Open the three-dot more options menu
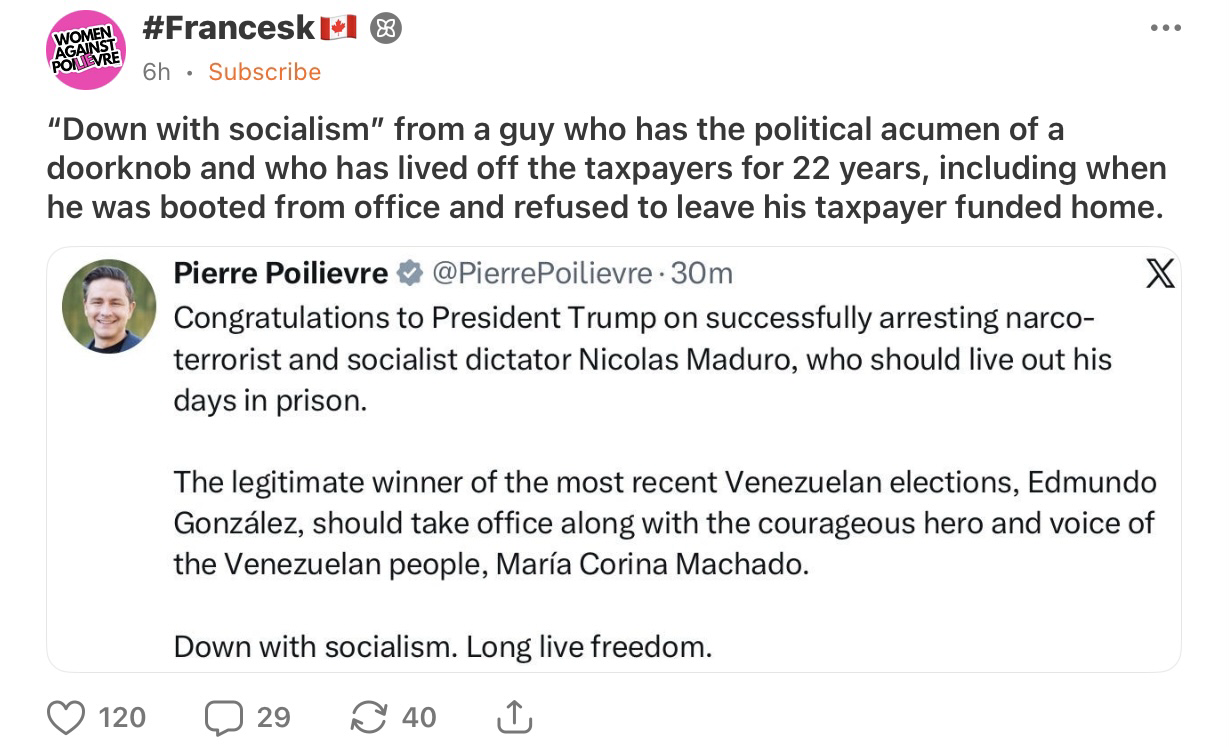Viewport: 1231px width, 747px height. [1164, 27]
